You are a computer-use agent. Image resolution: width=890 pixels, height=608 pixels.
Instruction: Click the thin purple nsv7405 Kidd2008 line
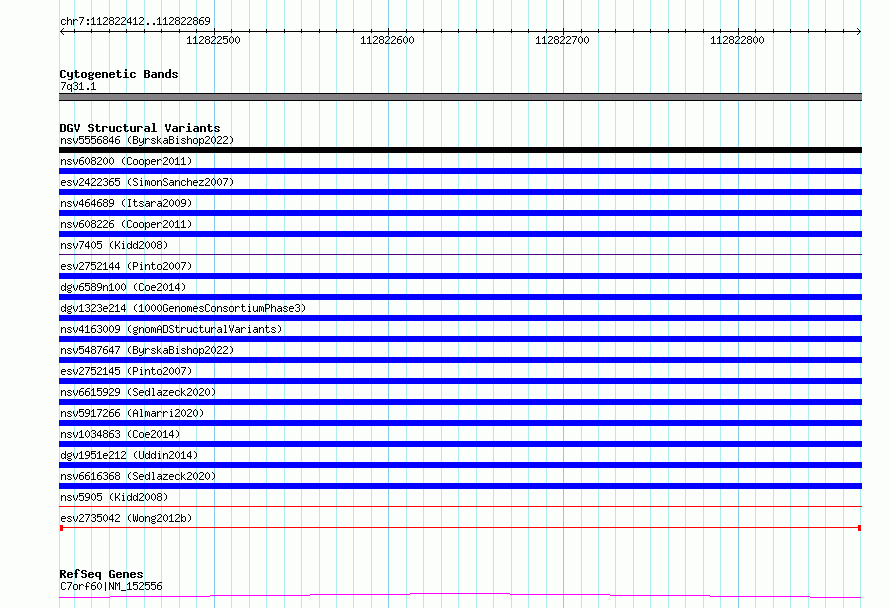tap(460, 254)
